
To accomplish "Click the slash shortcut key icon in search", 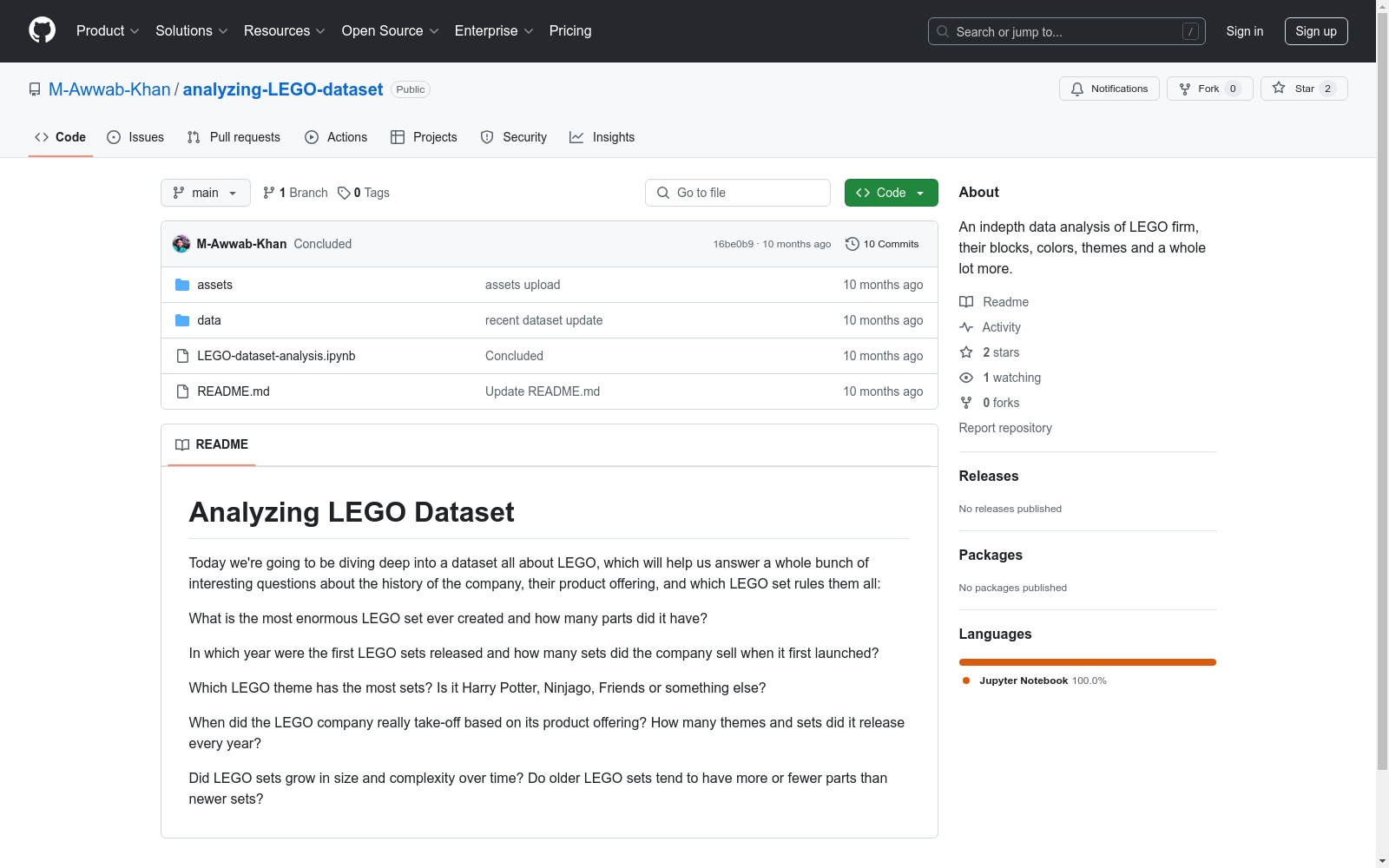I will pyautogui.click(x=1190, y=31).
